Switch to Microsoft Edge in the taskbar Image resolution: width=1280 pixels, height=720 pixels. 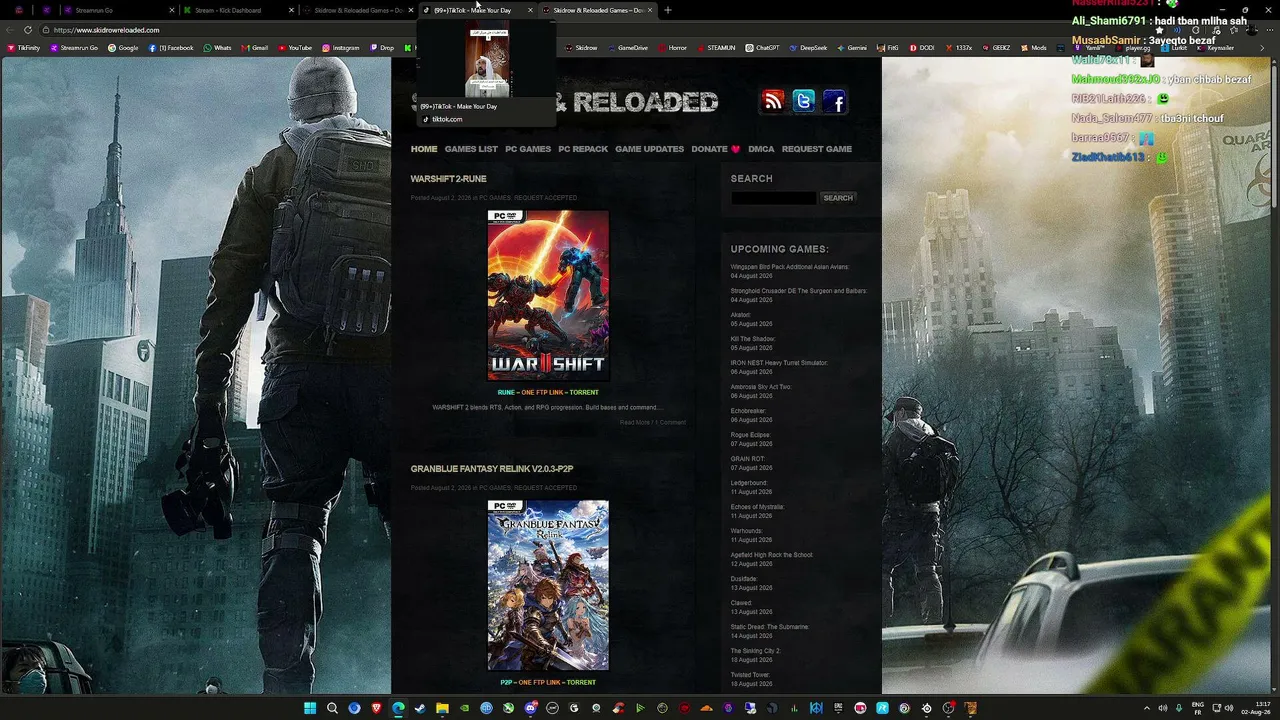[x=398, y=708]
